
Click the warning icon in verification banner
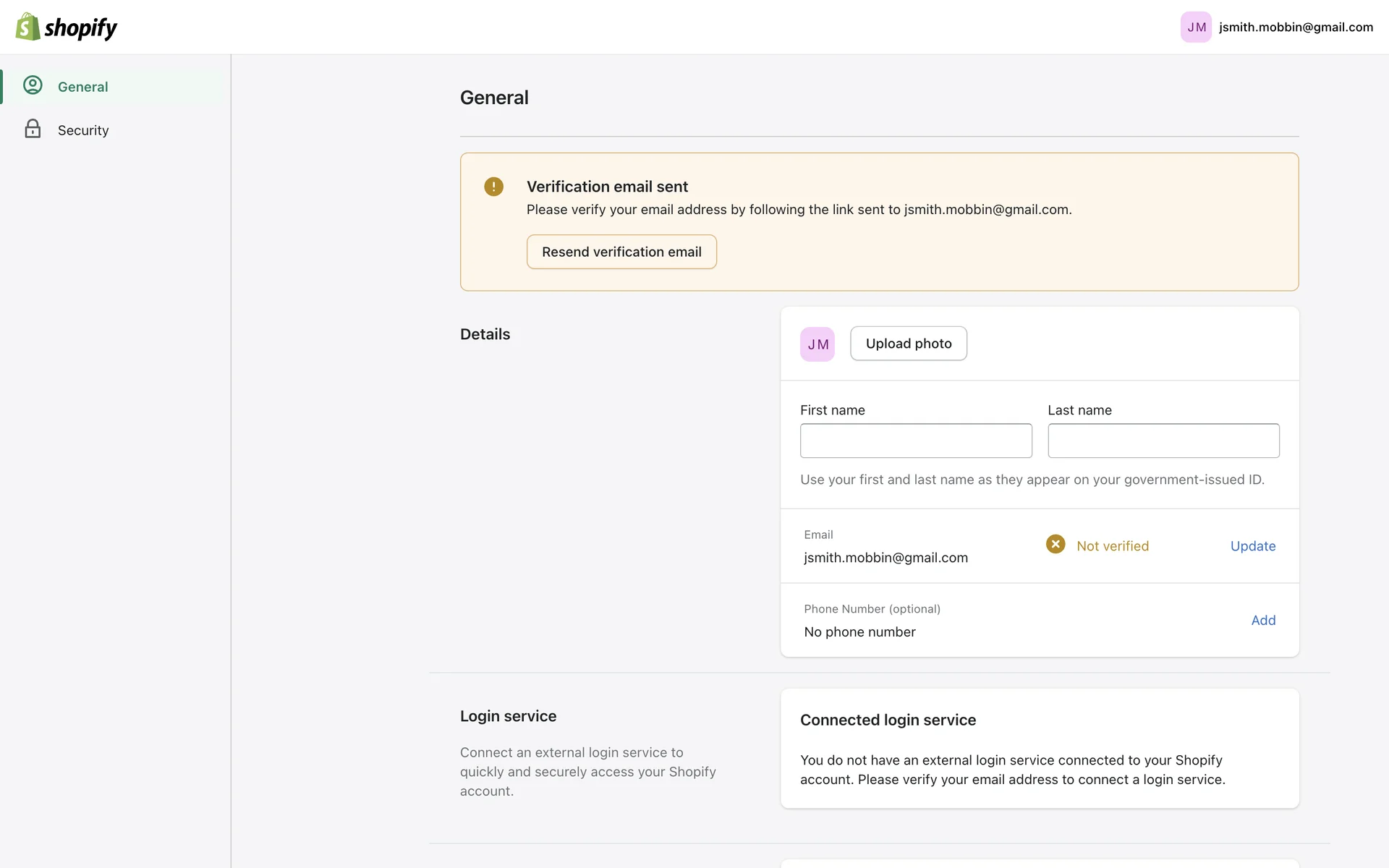[493, 187]
